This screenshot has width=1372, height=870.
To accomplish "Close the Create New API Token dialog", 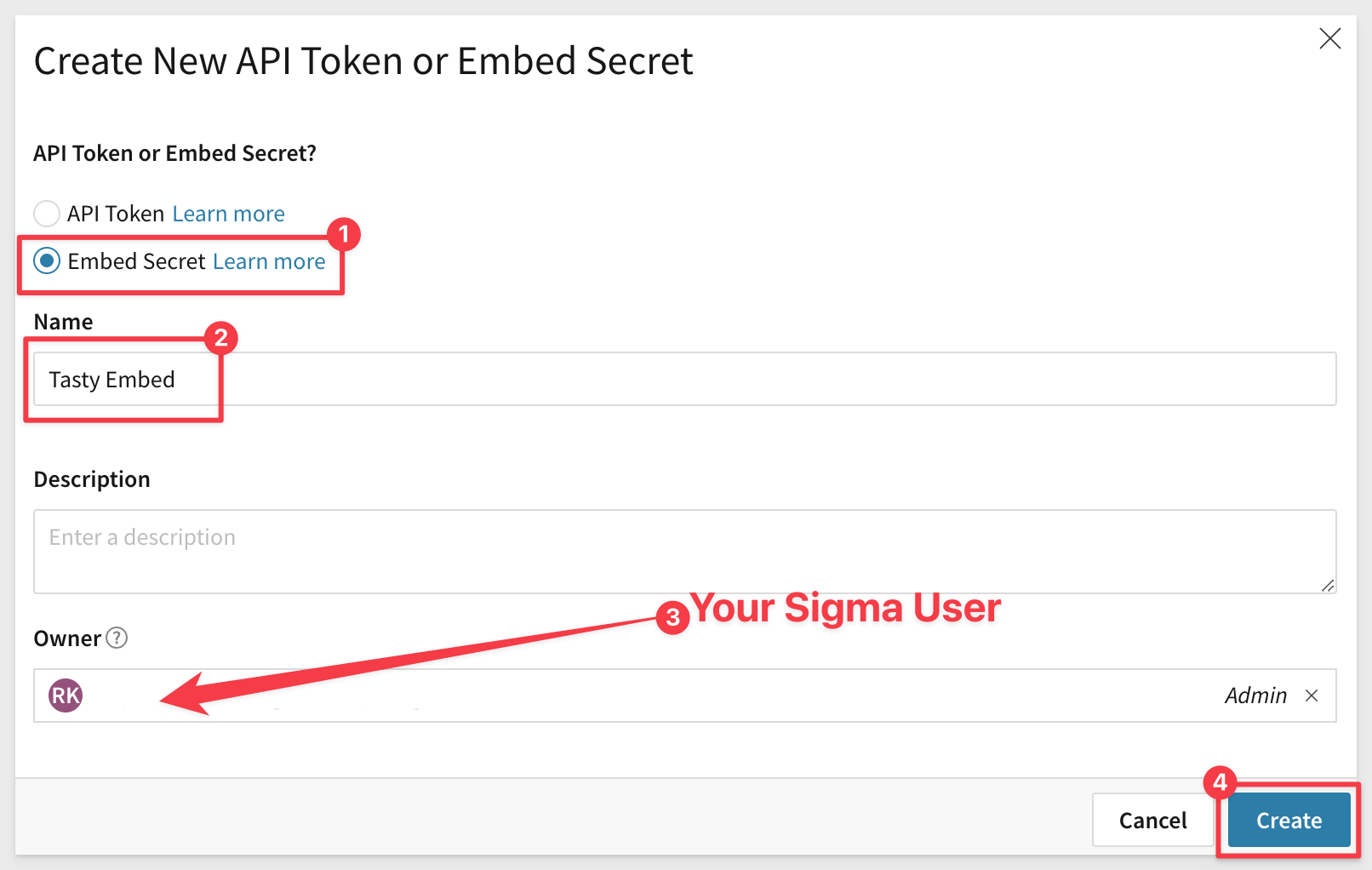I will [x=1329, y=38].
